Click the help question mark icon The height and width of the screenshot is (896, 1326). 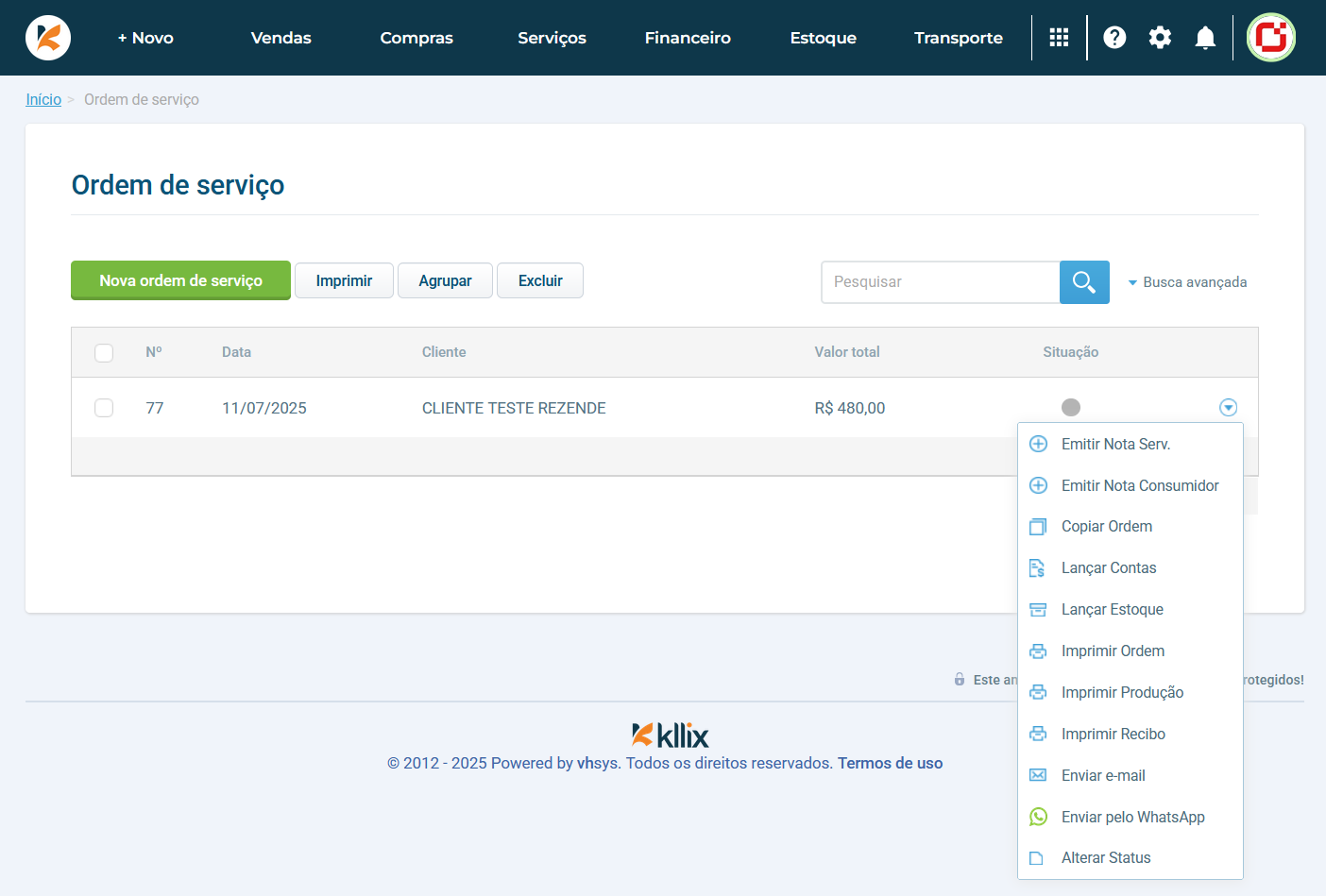click(x=1114, y=38)
